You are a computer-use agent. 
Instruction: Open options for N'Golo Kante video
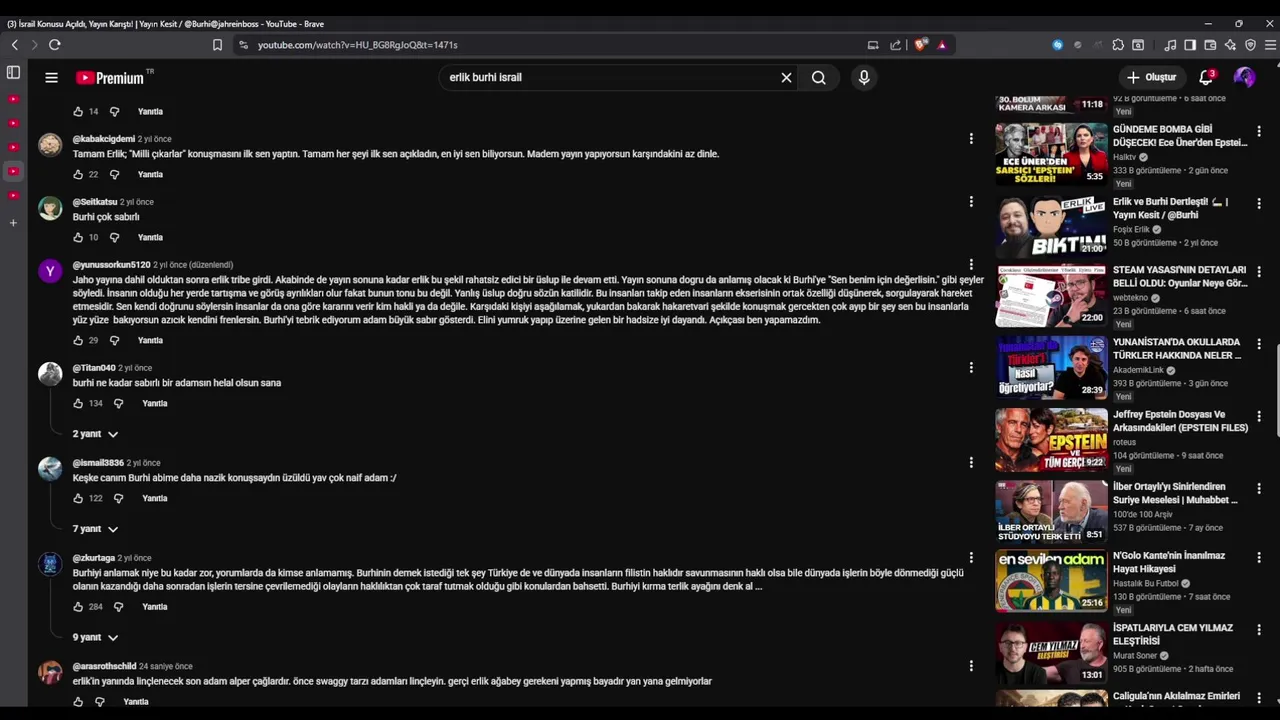(x=1258, y=558)
